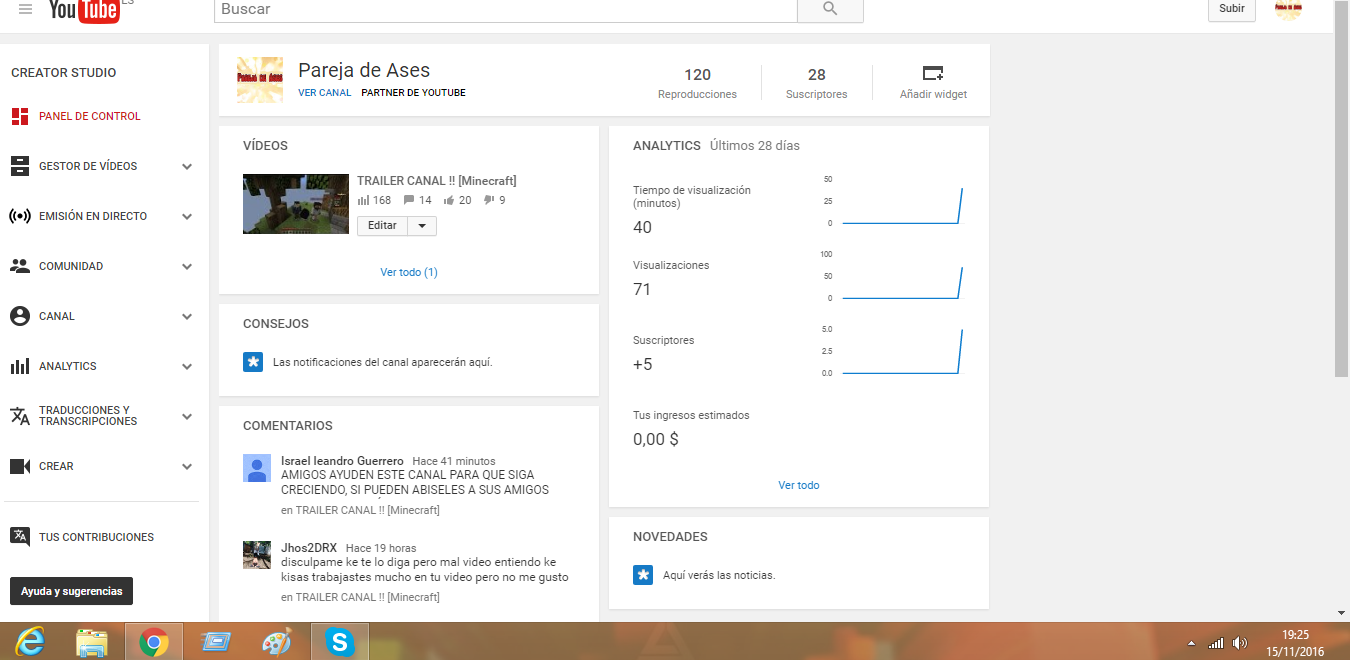Open the account avatar in top bar

click(1289, 9)
